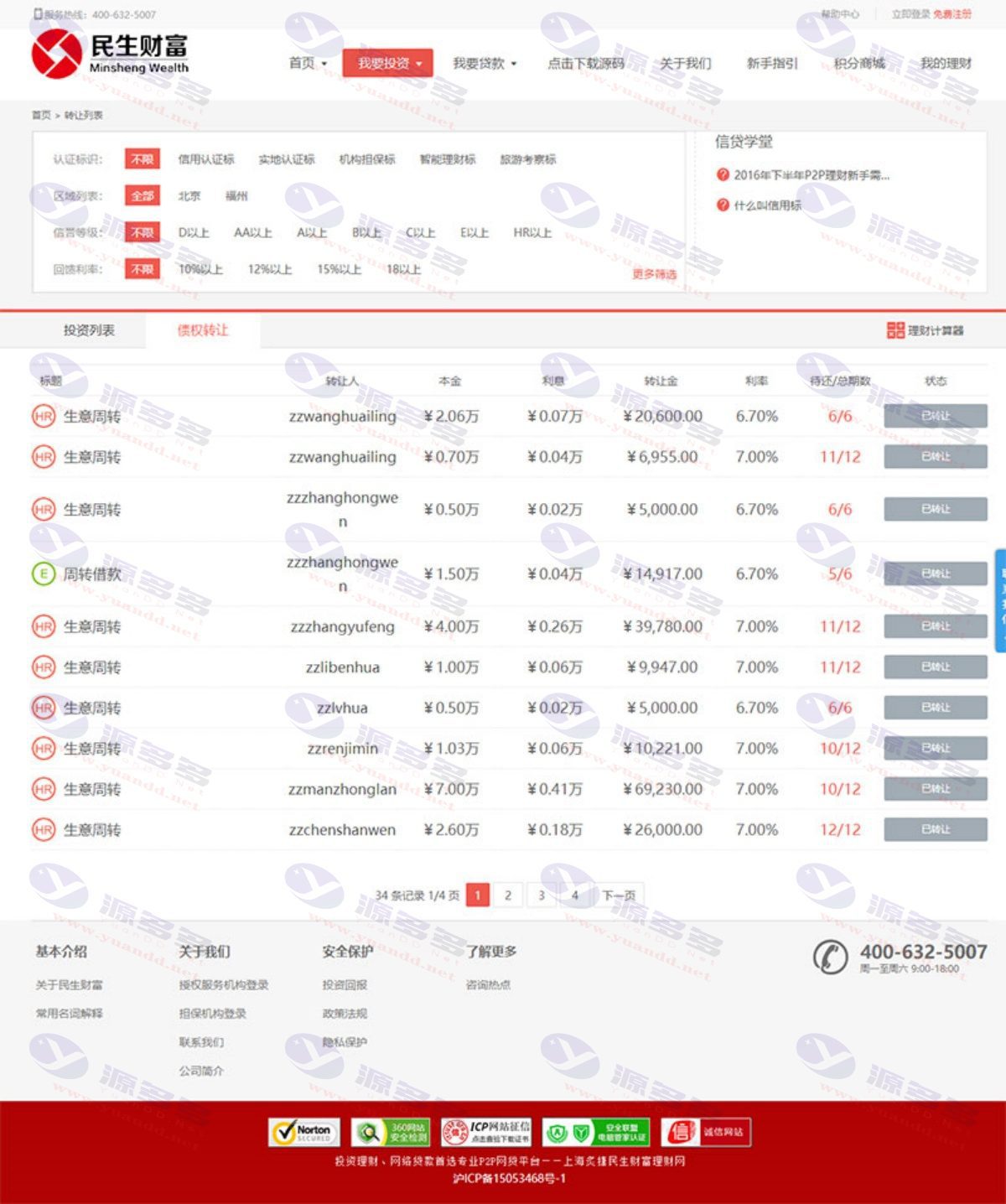Click the question icon beside 2016年下半年P2P理财

pos(723,175)
